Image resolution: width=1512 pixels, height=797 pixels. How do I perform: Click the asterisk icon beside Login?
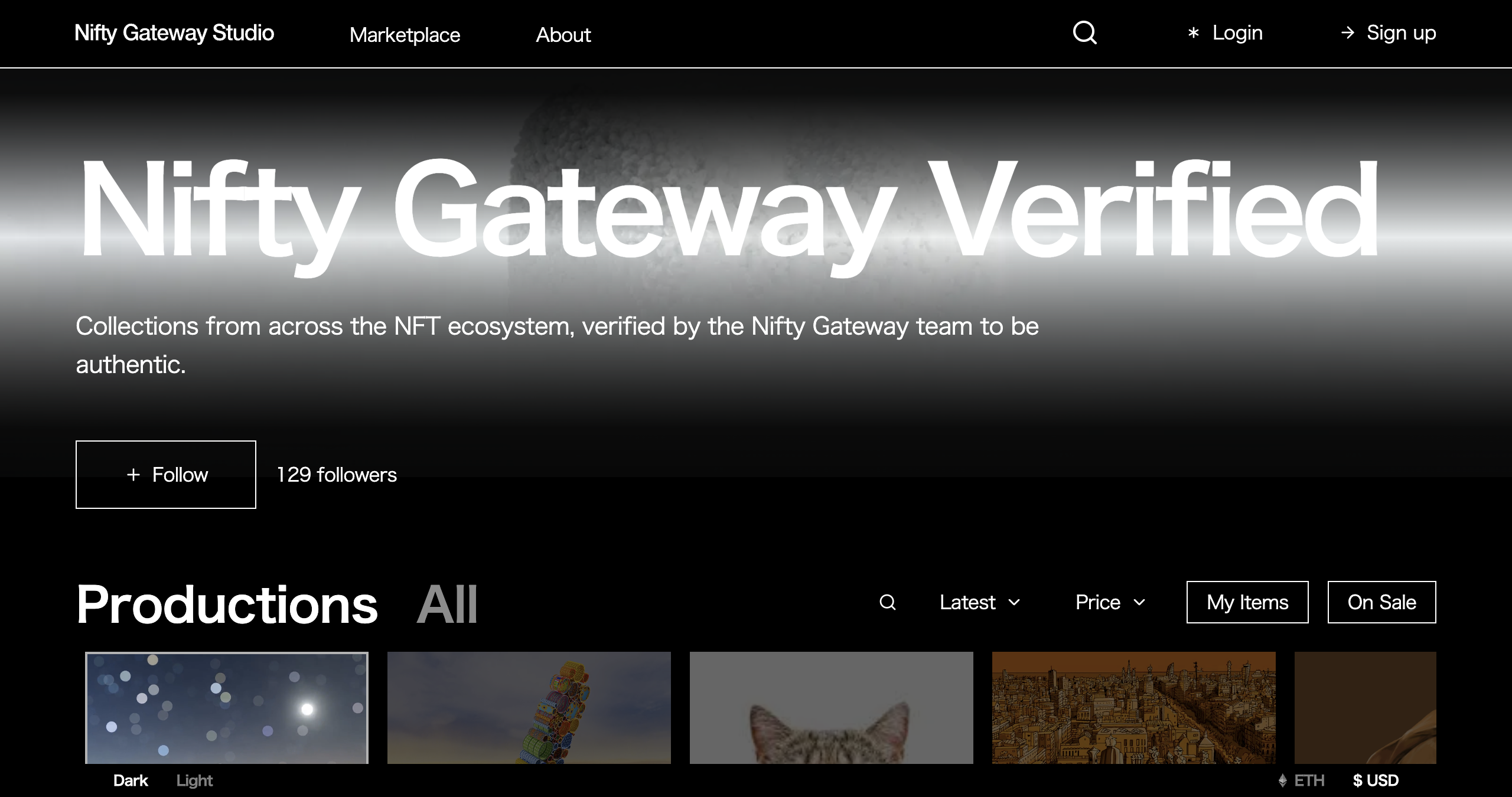pyautogui.click(x=1193, y=33)
